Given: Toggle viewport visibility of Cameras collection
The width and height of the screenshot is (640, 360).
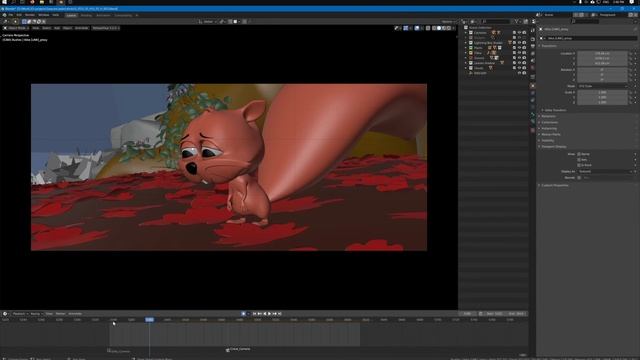Looking at the screenshot, I should [519, 33].
